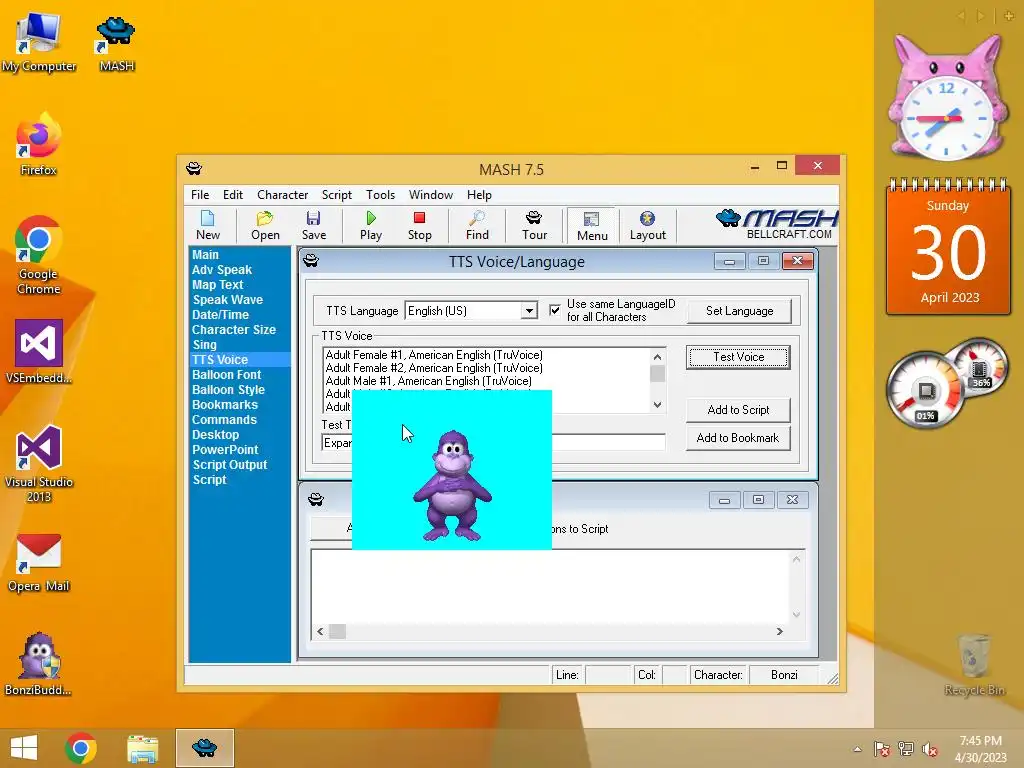Screen dimensions: 1024x768
Task: Click the Action Center flag icon
Action: [x=881, y=749]
